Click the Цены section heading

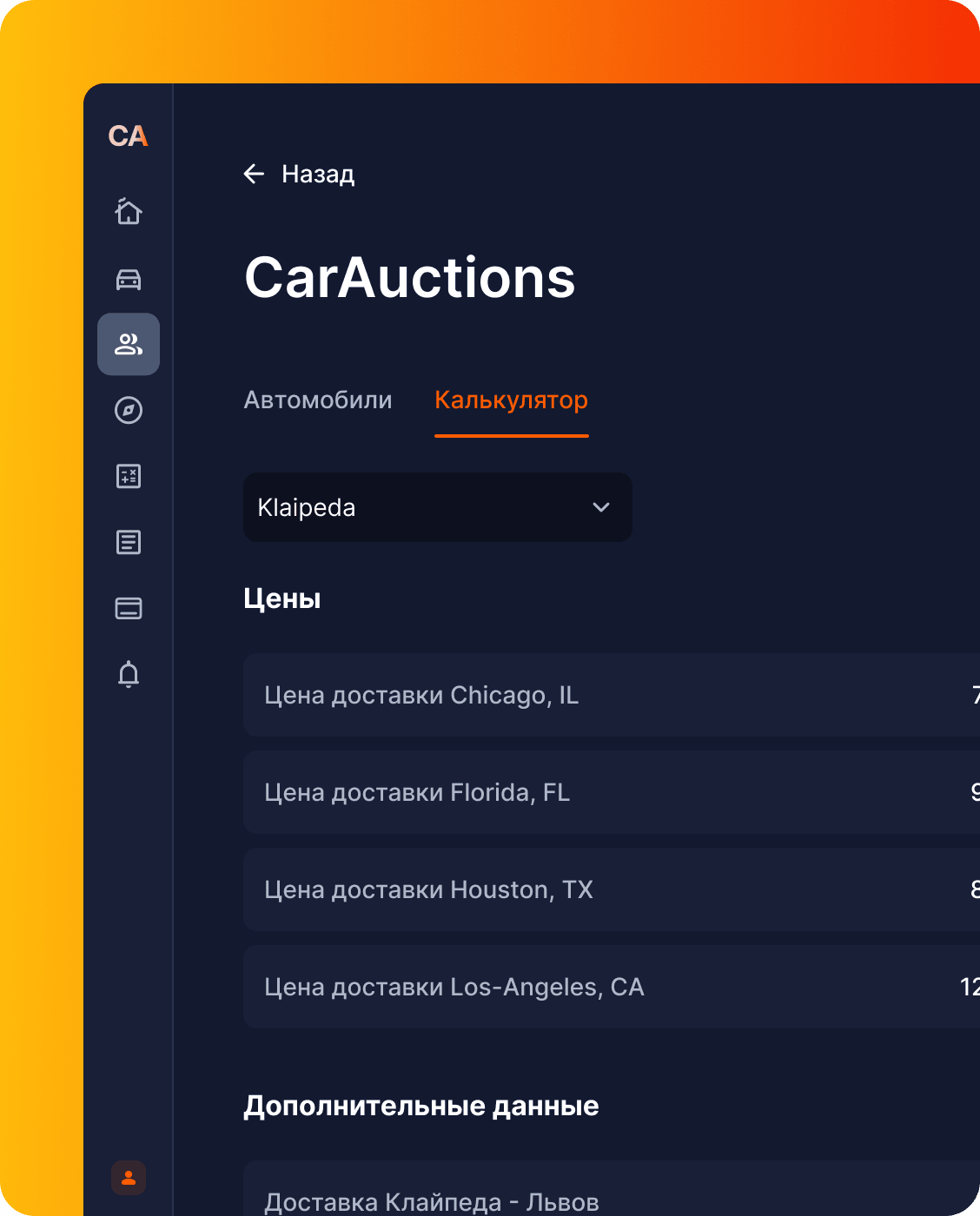[x=282, y=598]
